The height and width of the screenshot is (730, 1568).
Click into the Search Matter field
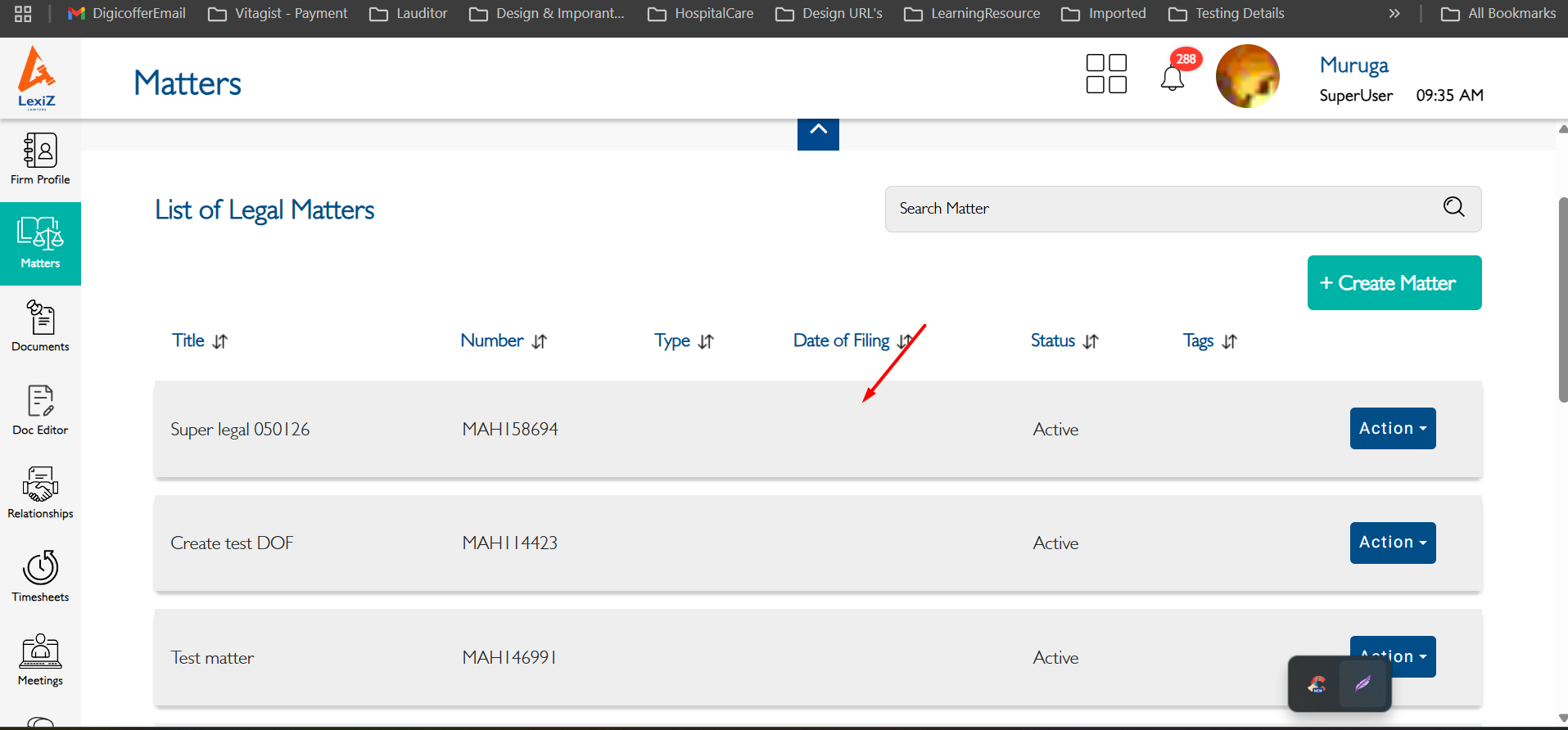click(x=1163, y=209)
